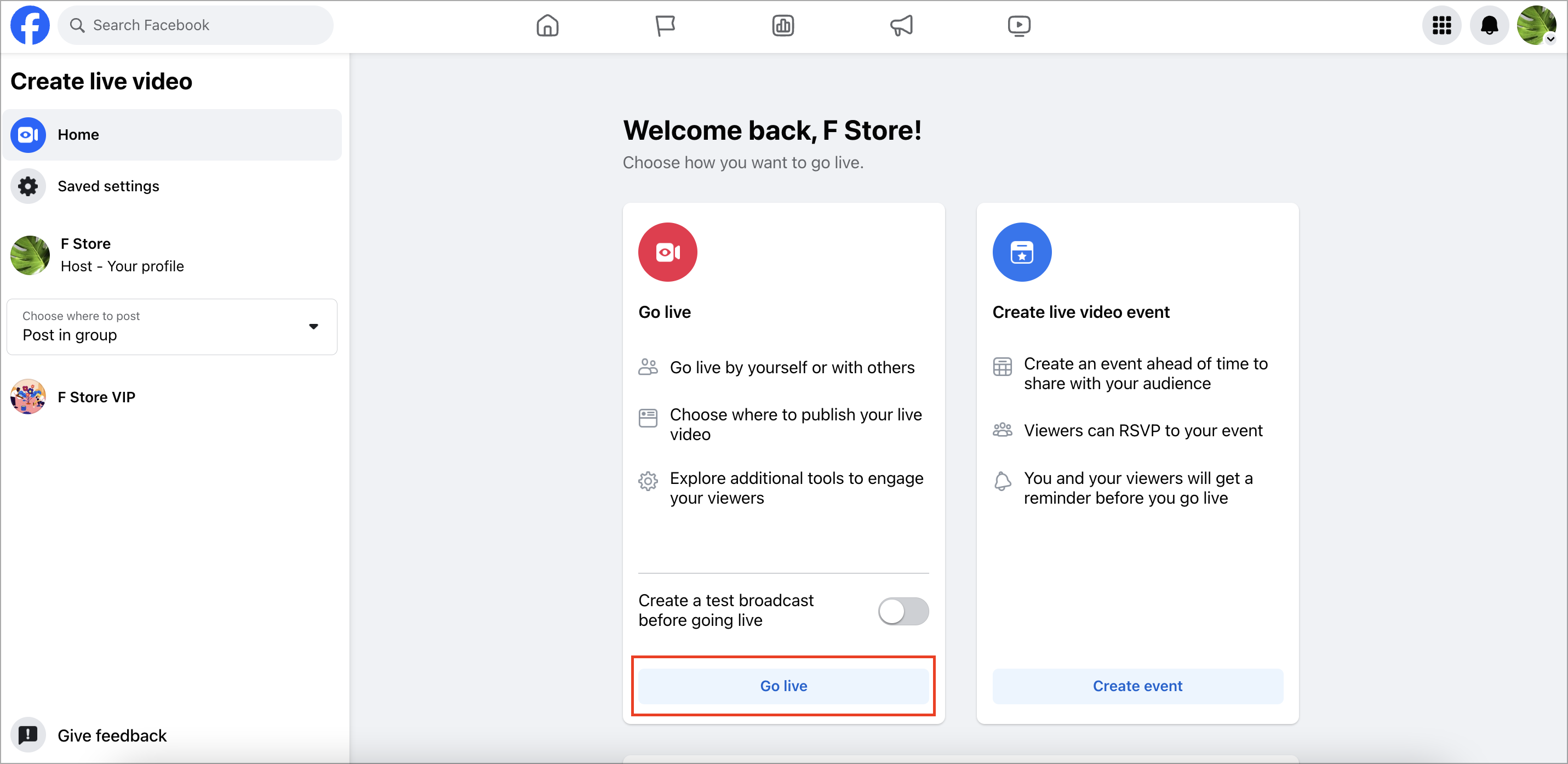Click the calendar grid icon by 'Create an event'
1568x764 pixels.
1002,367
